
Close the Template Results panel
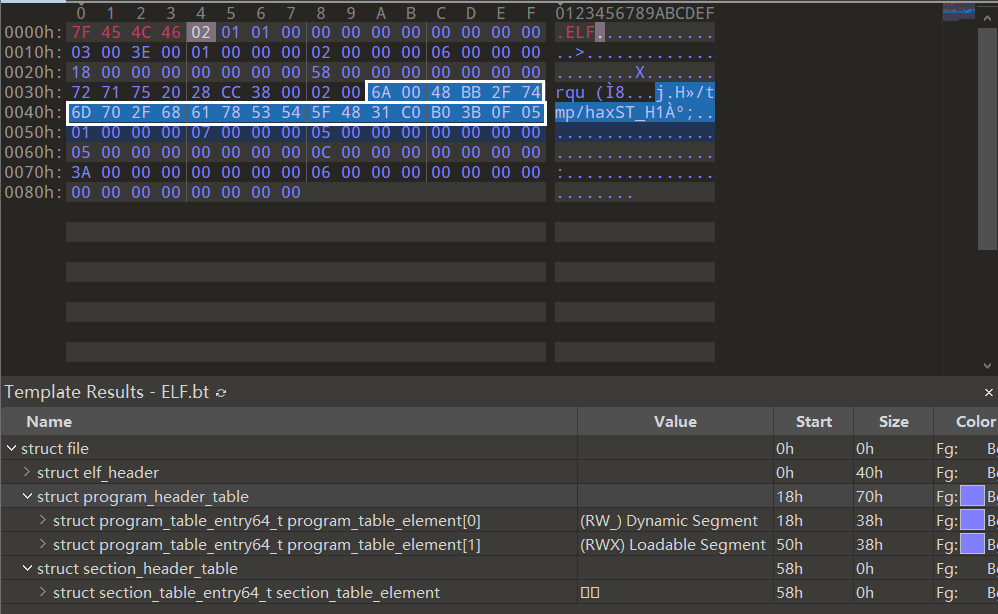click(x=988, y=393)
